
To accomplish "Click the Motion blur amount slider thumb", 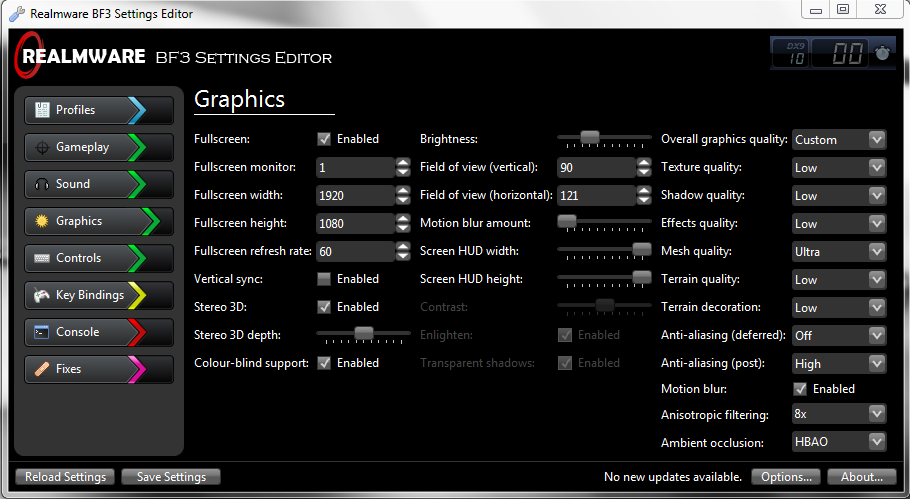I will click(x=567, y=220).
